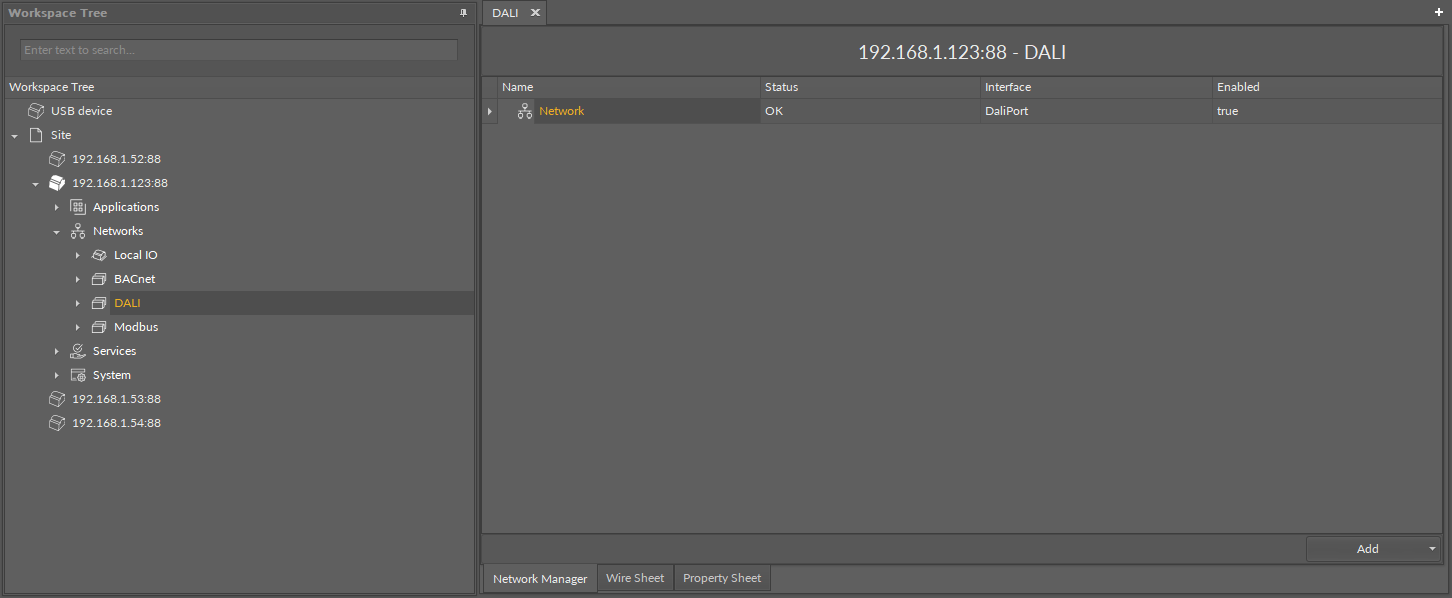Collapse the Site node
Image resolution: width=1452 pixels, height=598 pixels.
15,135
